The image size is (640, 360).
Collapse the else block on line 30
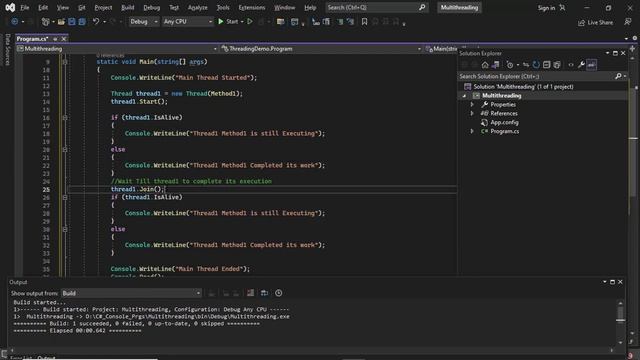pos(65,229)
